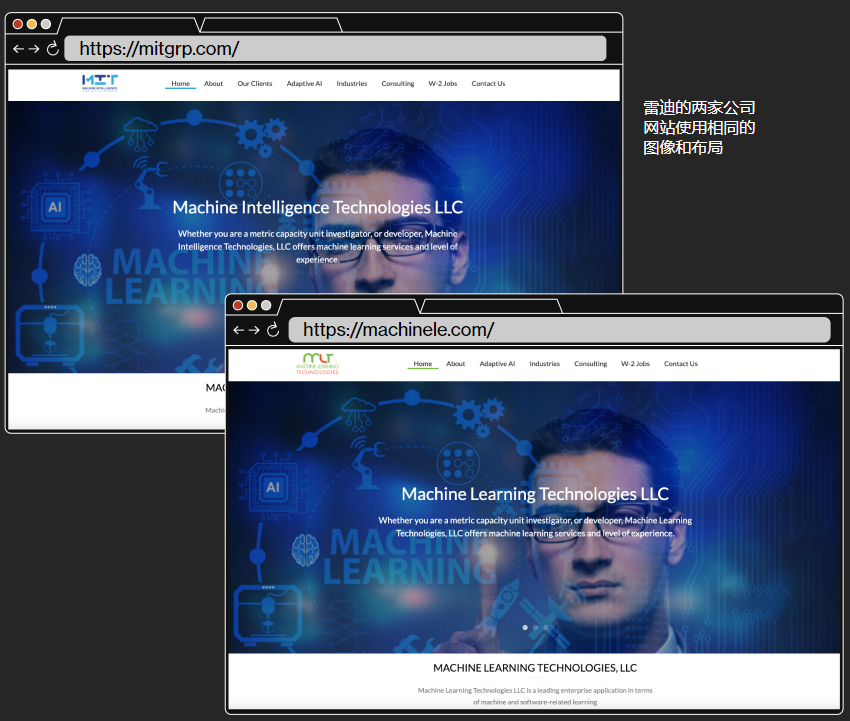Open Home on mitgrp site menu
This screenshot has width=850, height=721.
pyautogui.click(x=181, y=83)
